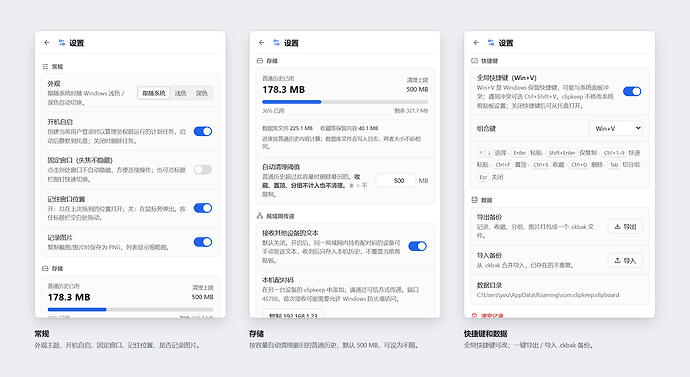Click the Ctrl+1-9 key cap
This screenshot has width=690, height=377.
click(614, 153)
